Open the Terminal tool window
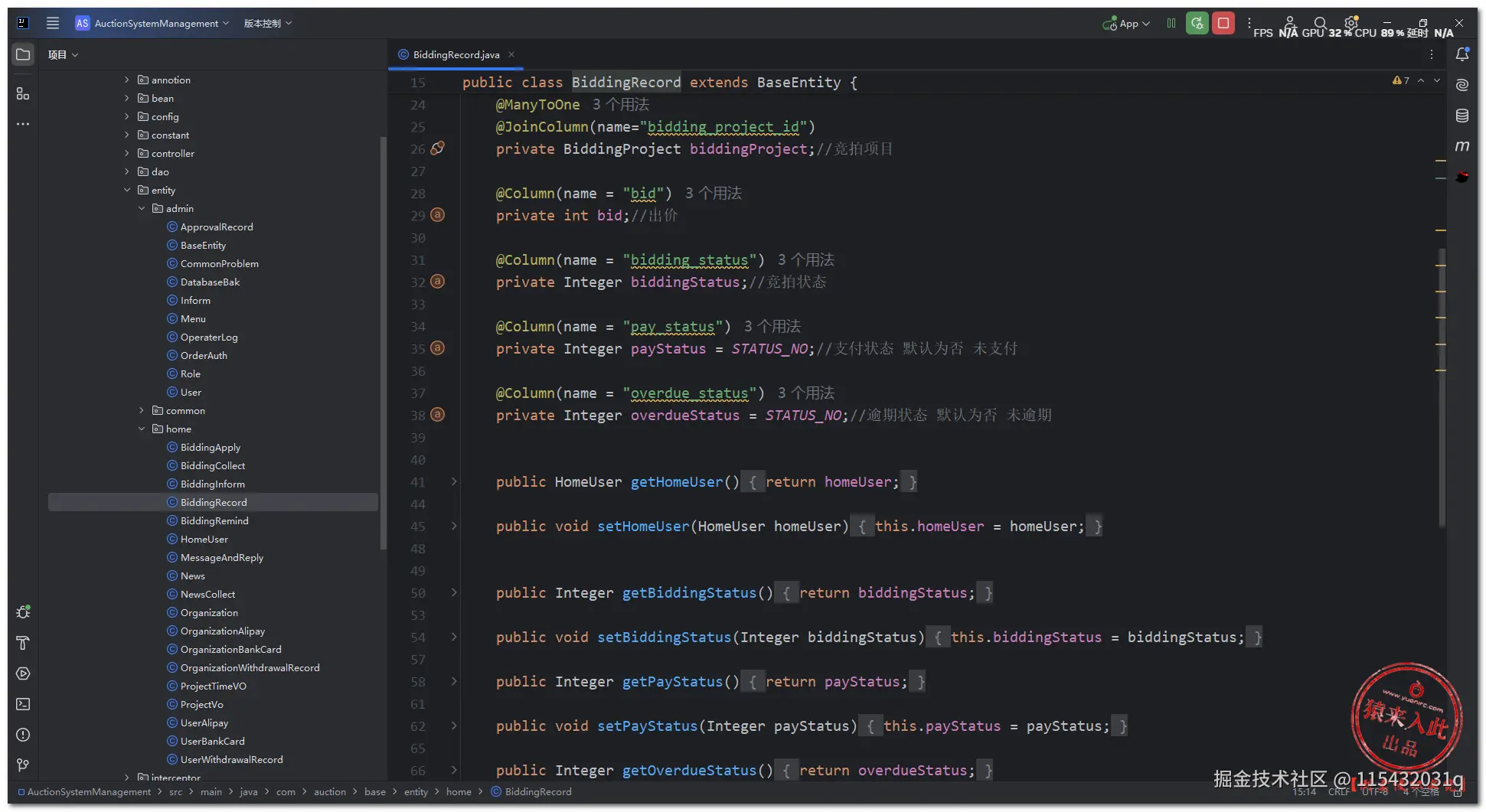 (x=23, y=704)
